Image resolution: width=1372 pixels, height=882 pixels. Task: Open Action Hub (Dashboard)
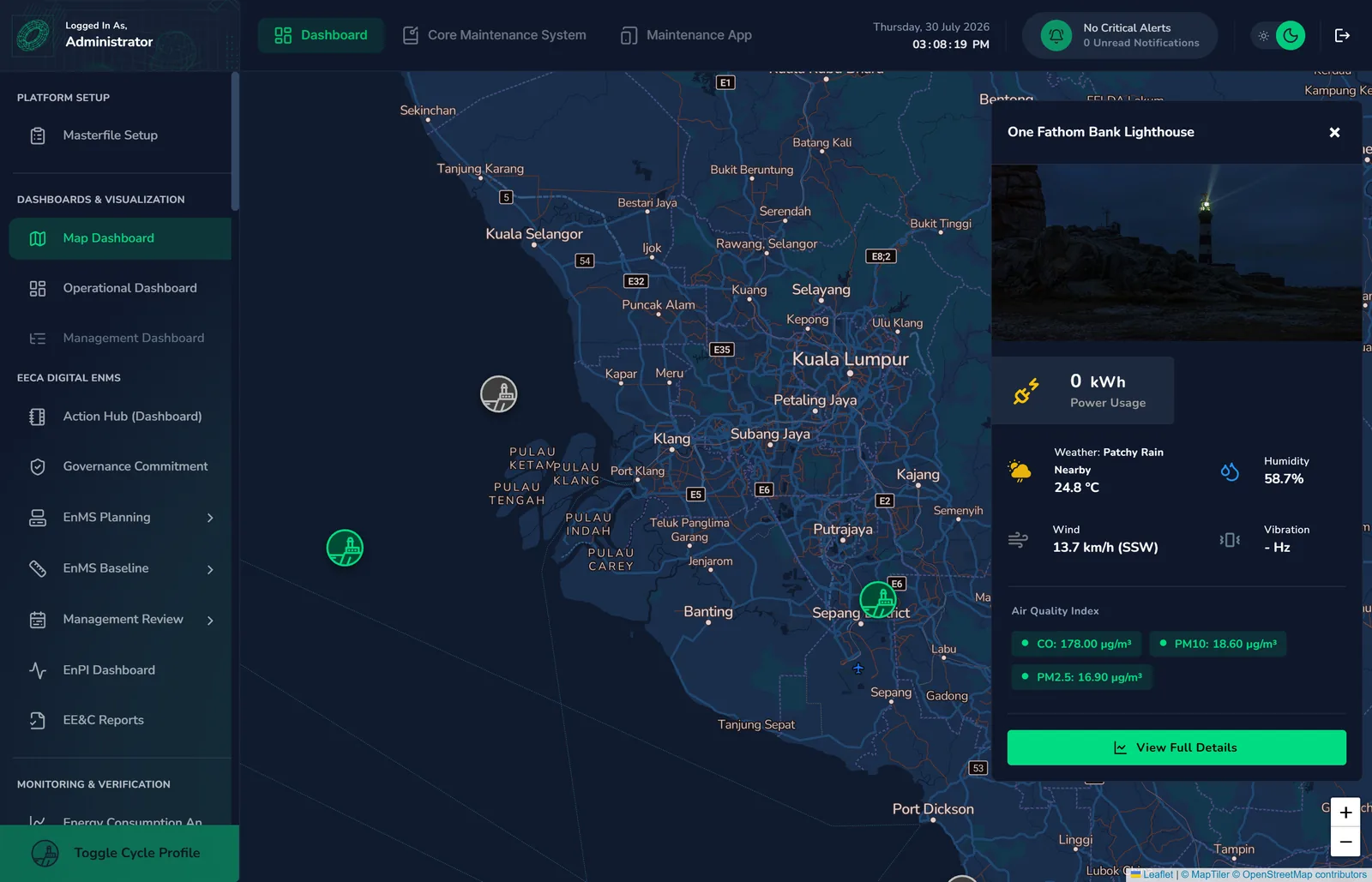tap(121, 417)
